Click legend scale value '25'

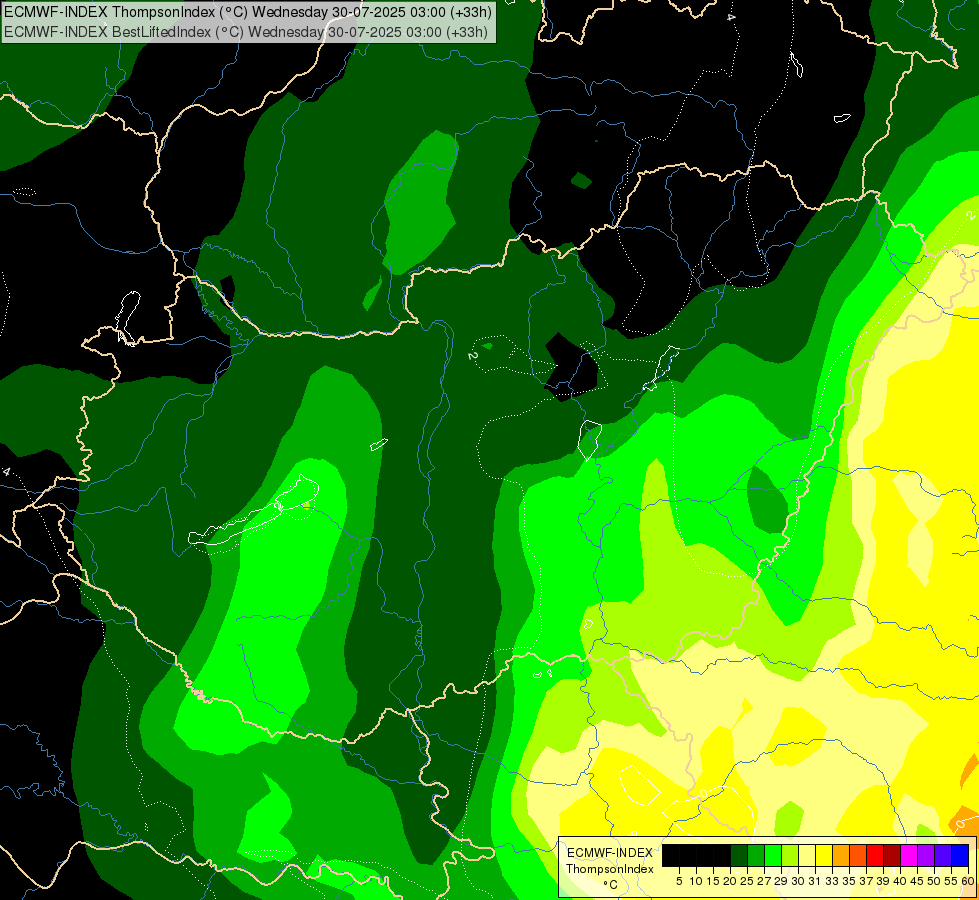pos(747,881)
